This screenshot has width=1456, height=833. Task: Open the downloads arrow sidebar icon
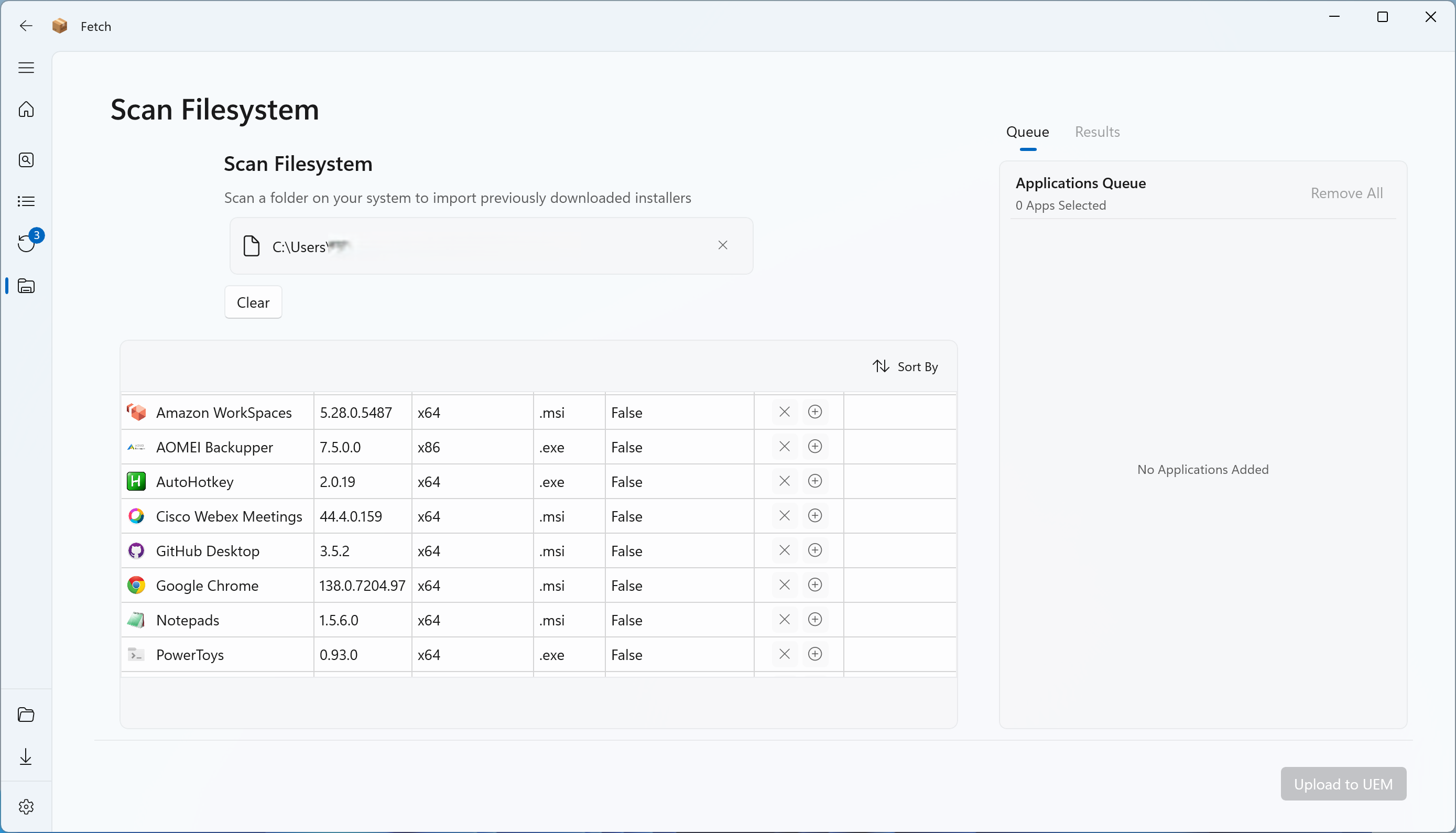pyautogui.click(x=26, y=757)
